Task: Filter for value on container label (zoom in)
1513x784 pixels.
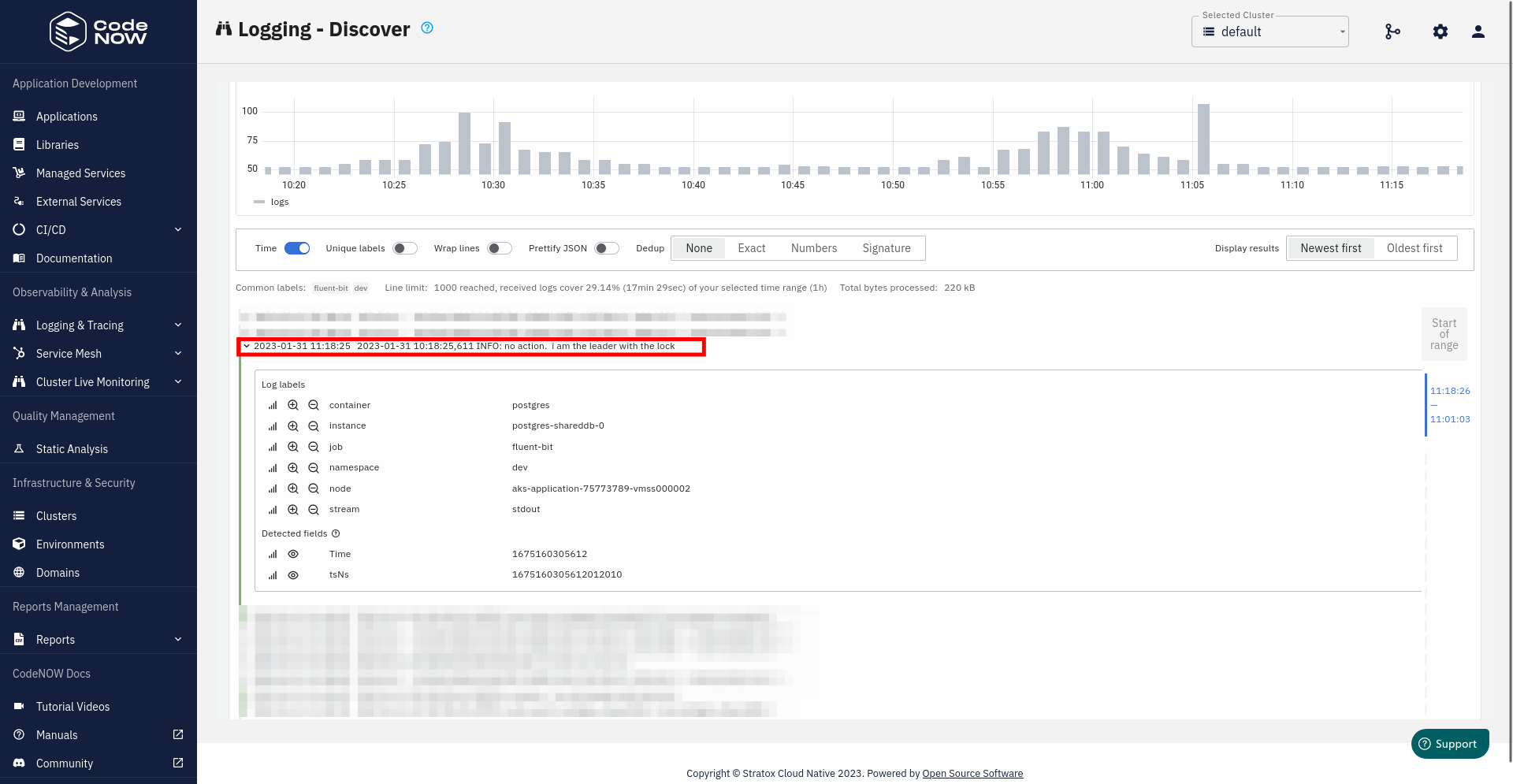Action: [293, 405]
